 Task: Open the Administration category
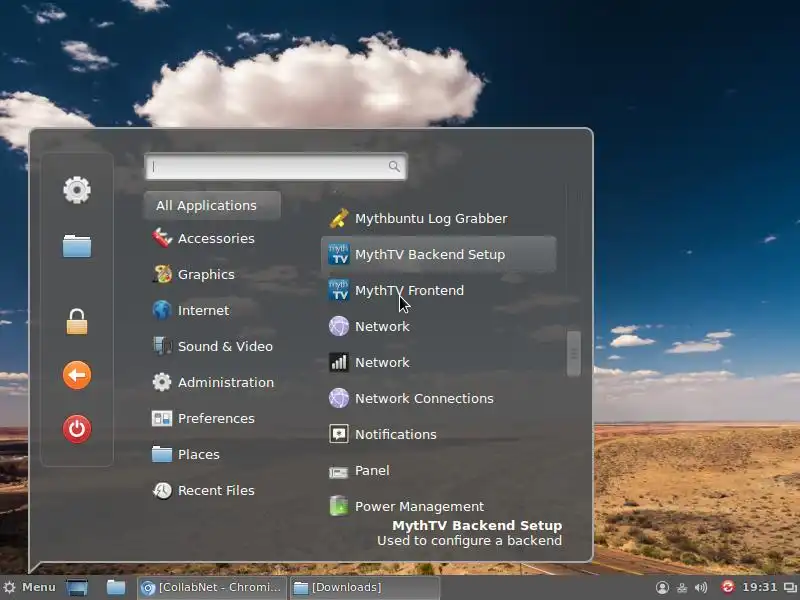212,382
